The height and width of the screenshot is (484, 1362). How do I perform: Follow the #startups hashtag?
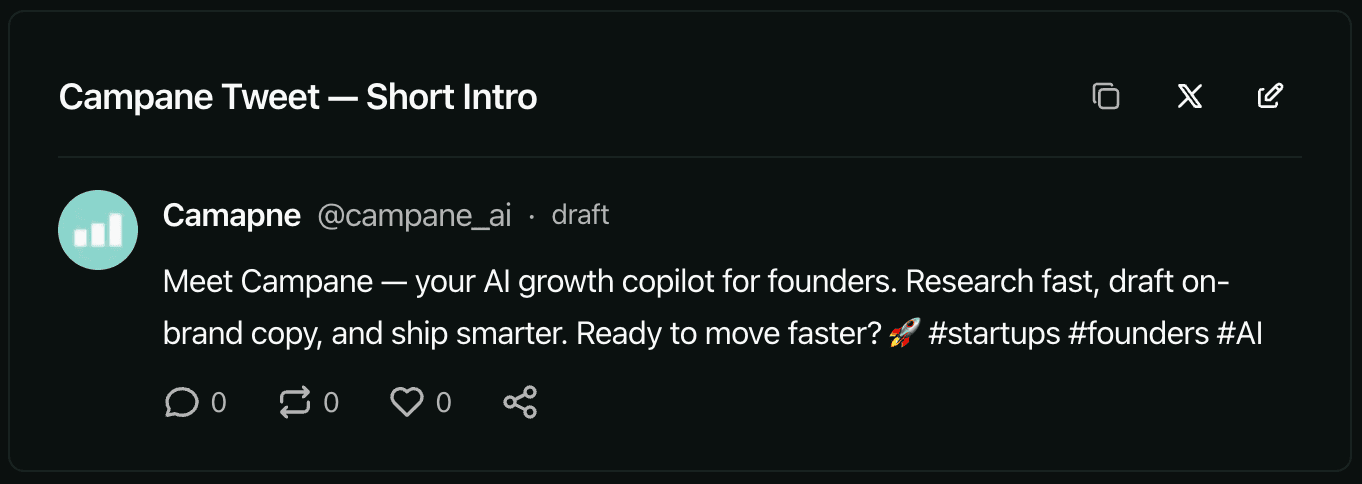[994, 333]
